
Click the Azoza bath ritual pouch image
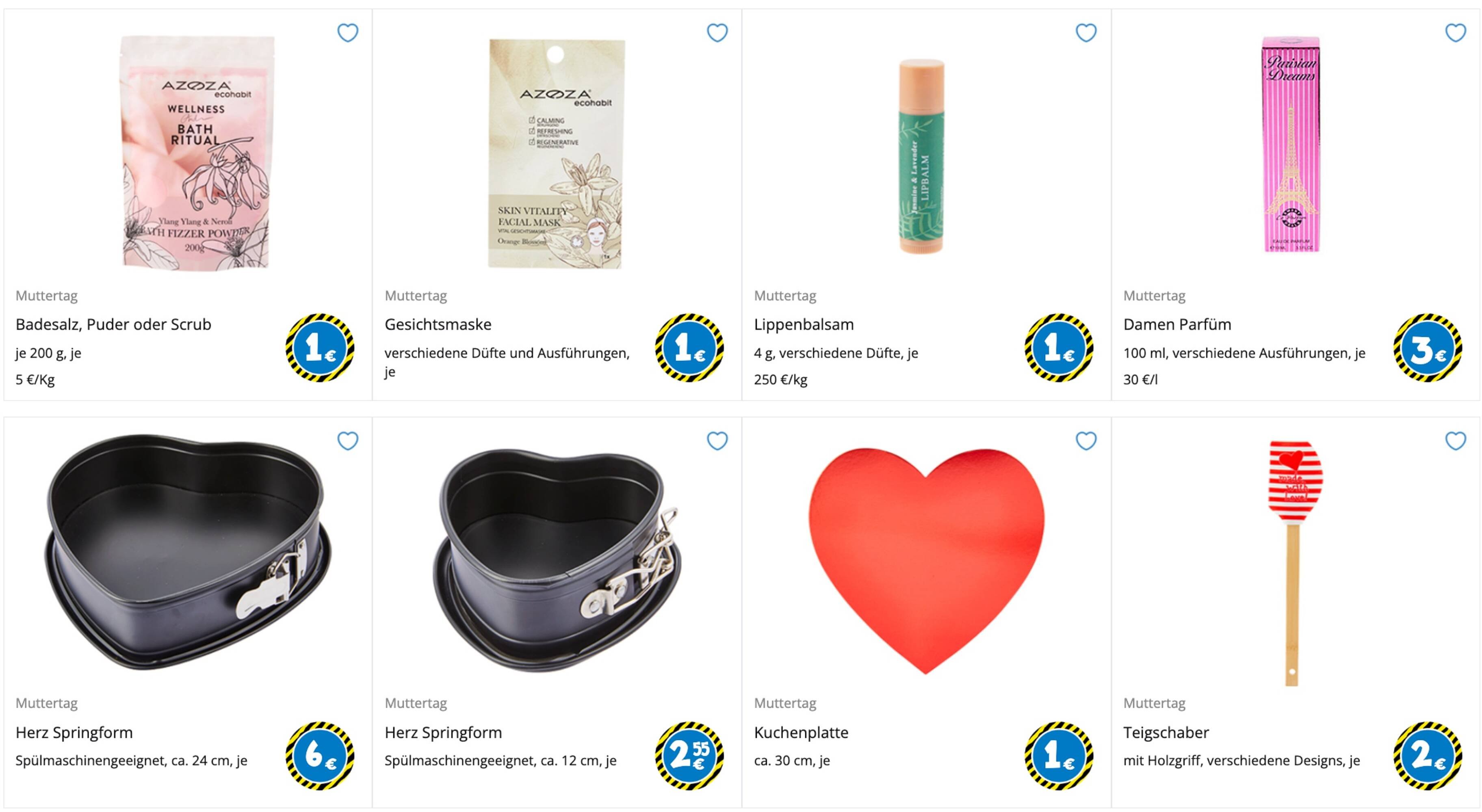[x=197, y=152]
